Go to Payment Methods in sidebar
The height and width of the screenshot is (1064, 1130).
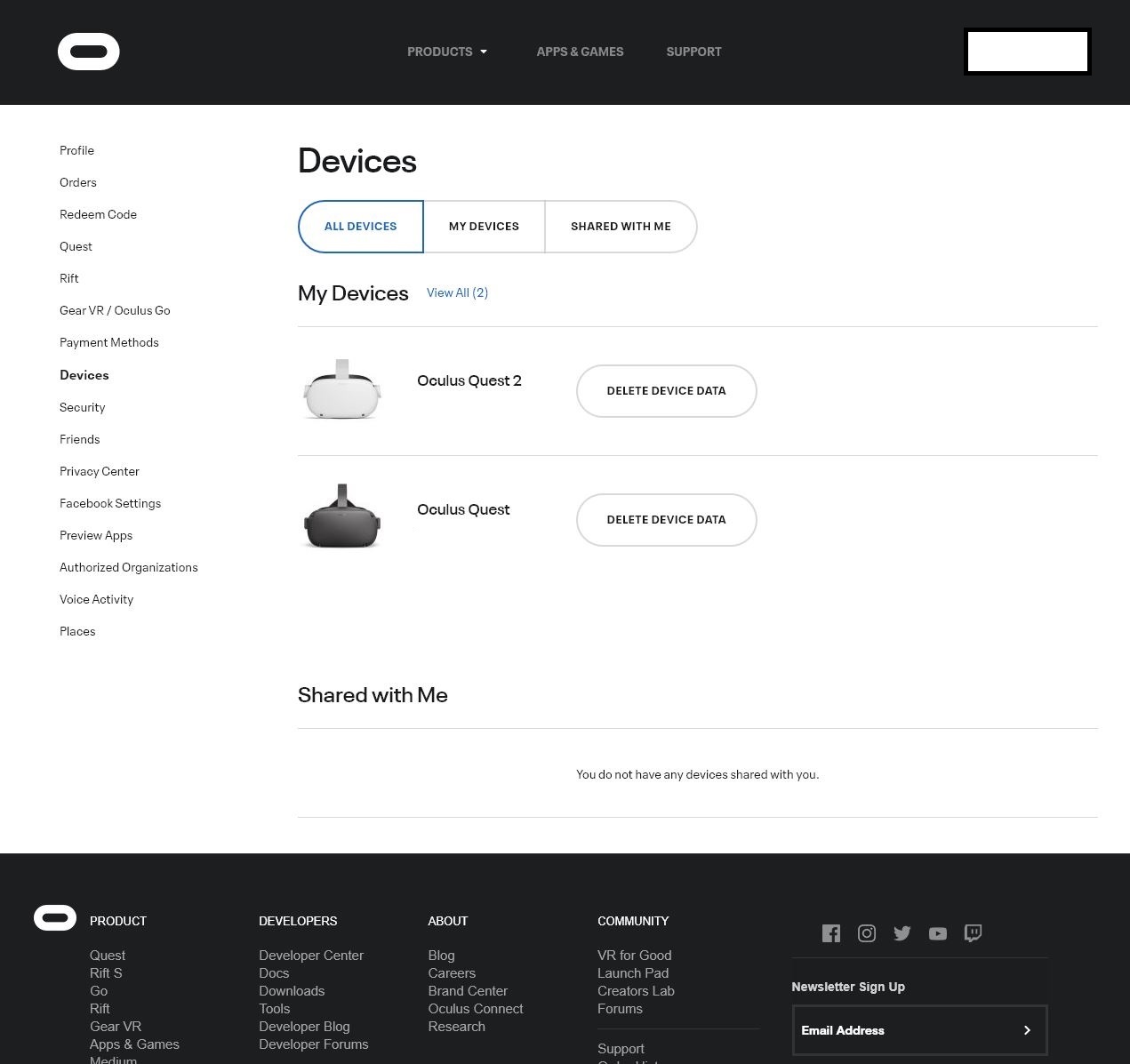coord(109,342)
